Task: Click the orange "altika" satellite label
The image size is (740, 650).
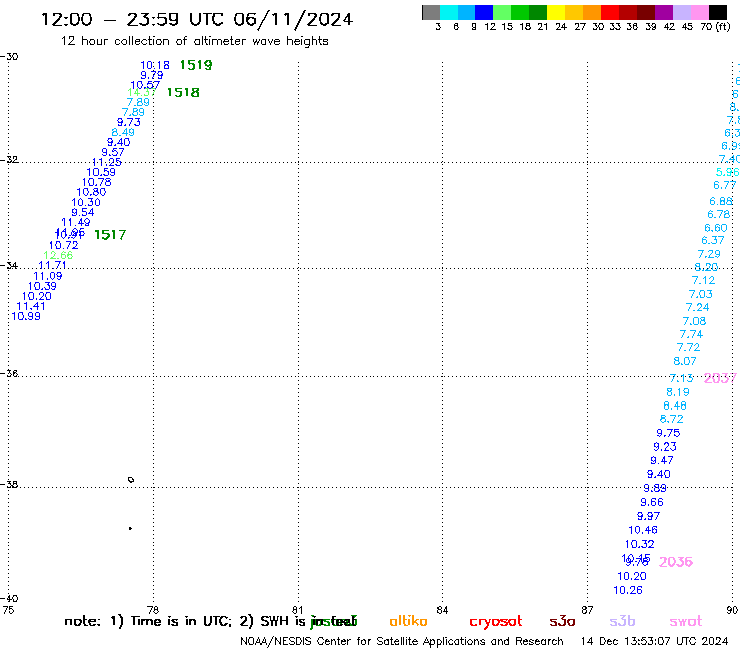Action: [x=408, y=621]
